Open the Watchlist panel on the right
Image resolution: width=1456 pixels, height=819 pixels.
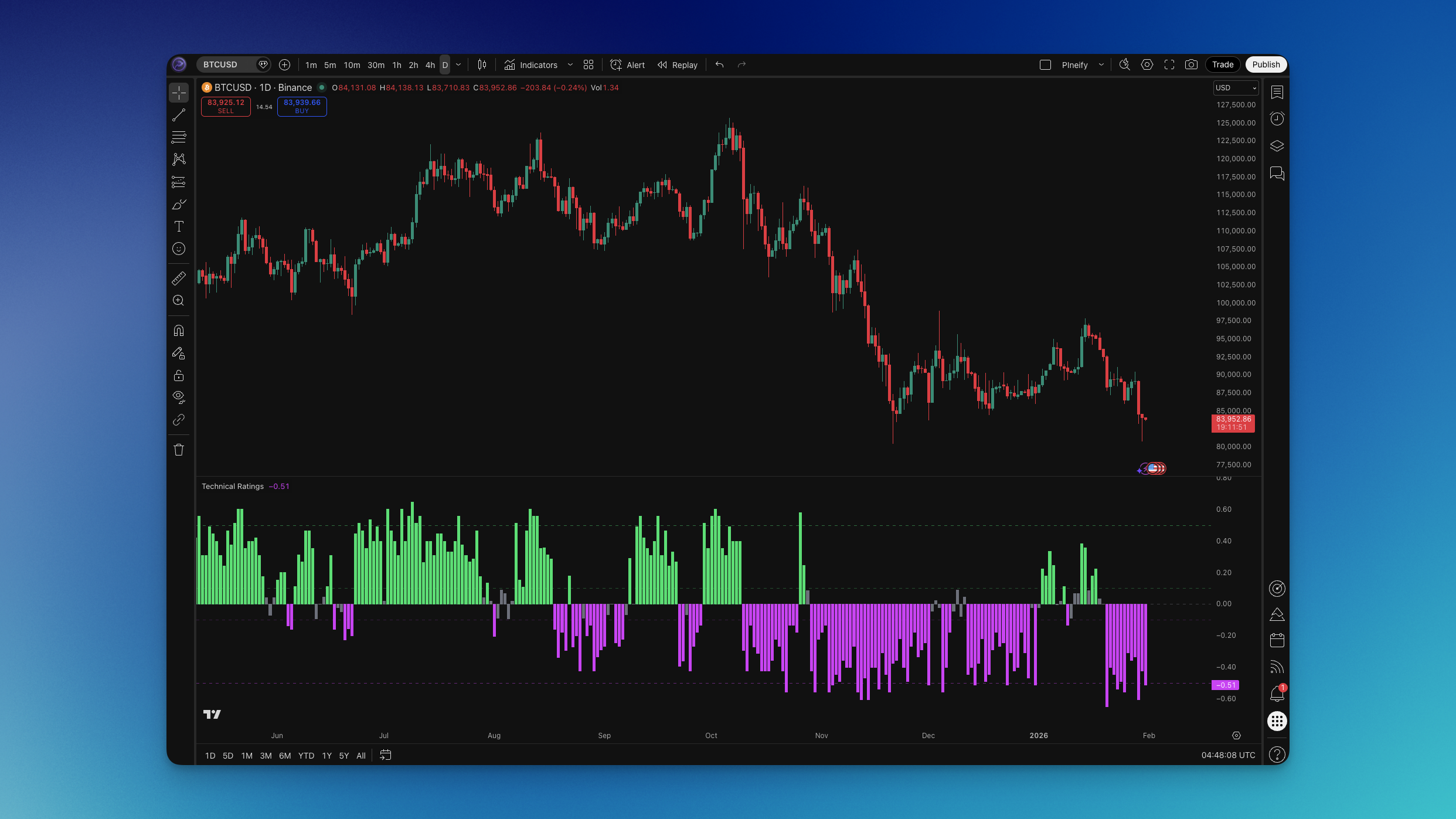(1277, 91)
